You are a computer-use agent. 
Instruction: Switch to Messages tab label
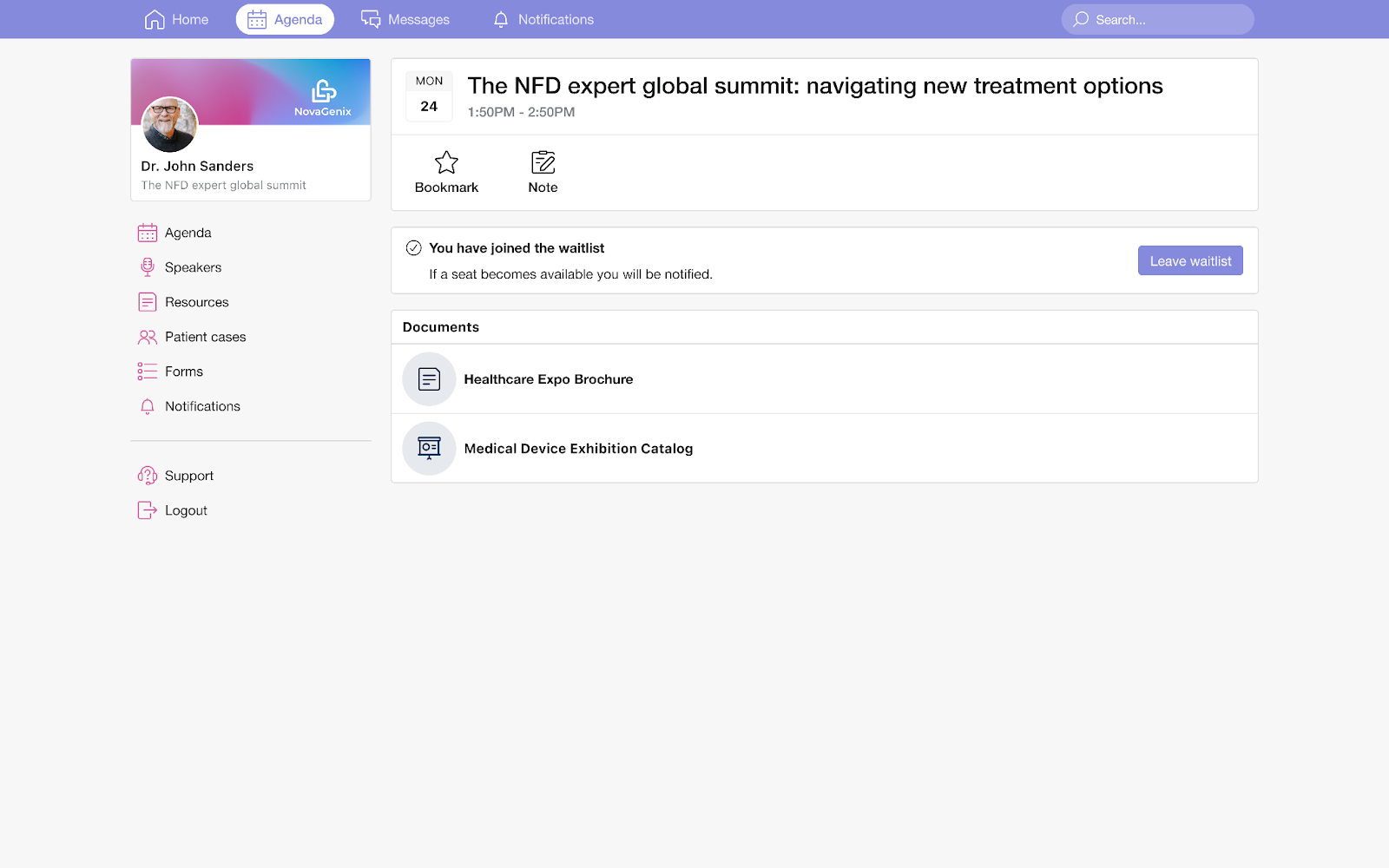(418, 19)
